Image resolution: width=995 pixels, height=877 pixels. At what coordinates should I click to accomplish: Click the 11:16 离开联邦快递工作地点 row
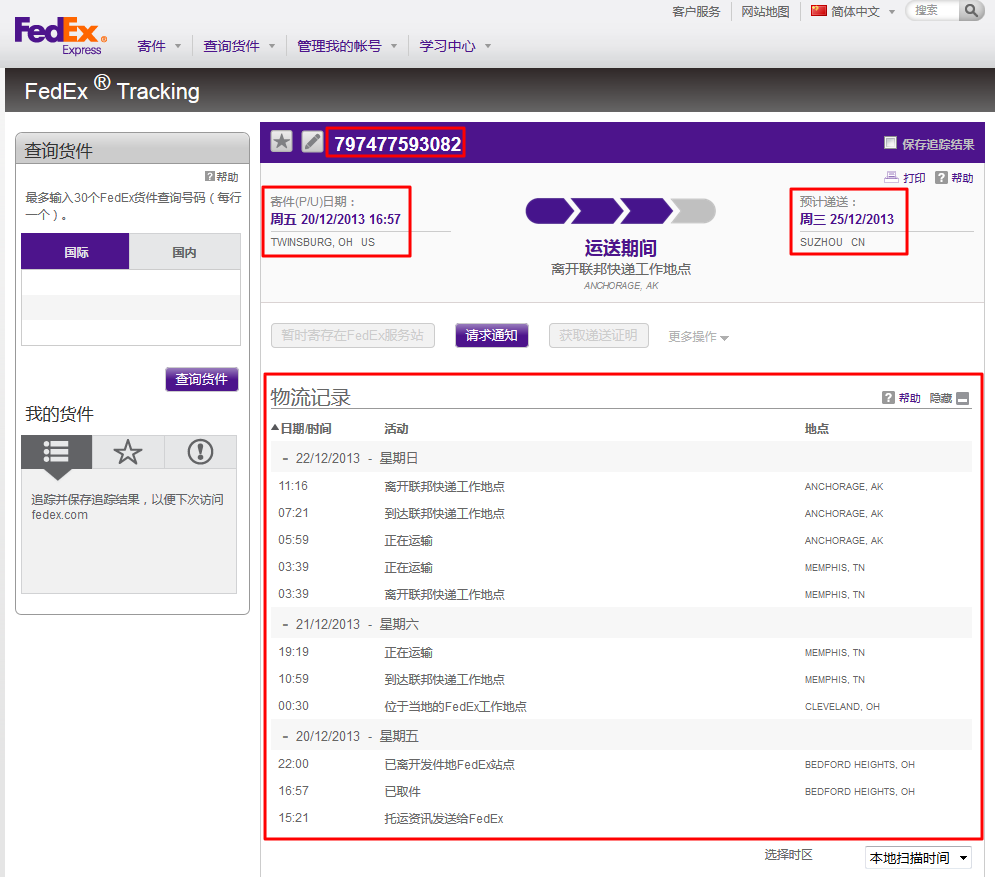pyautogui.click(x=621, y=486)
